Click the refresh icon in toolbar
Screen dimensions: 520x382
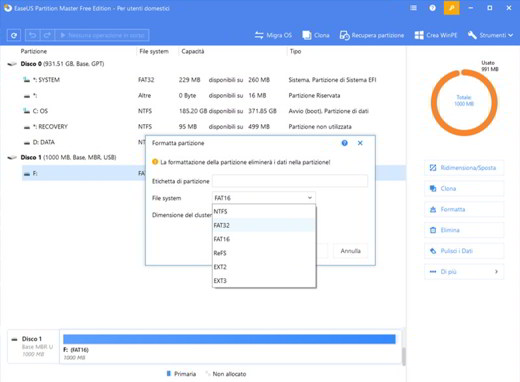pyautogui.click(x=14, y=35)
